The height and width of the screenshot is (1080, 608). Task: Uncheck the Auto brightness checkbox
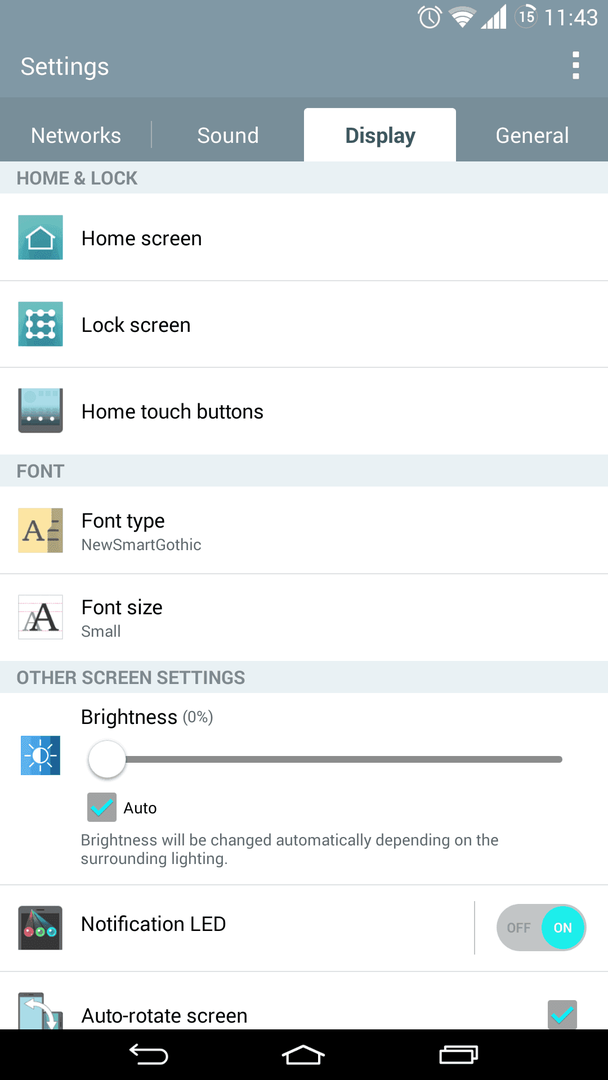[x=102, y=807]
